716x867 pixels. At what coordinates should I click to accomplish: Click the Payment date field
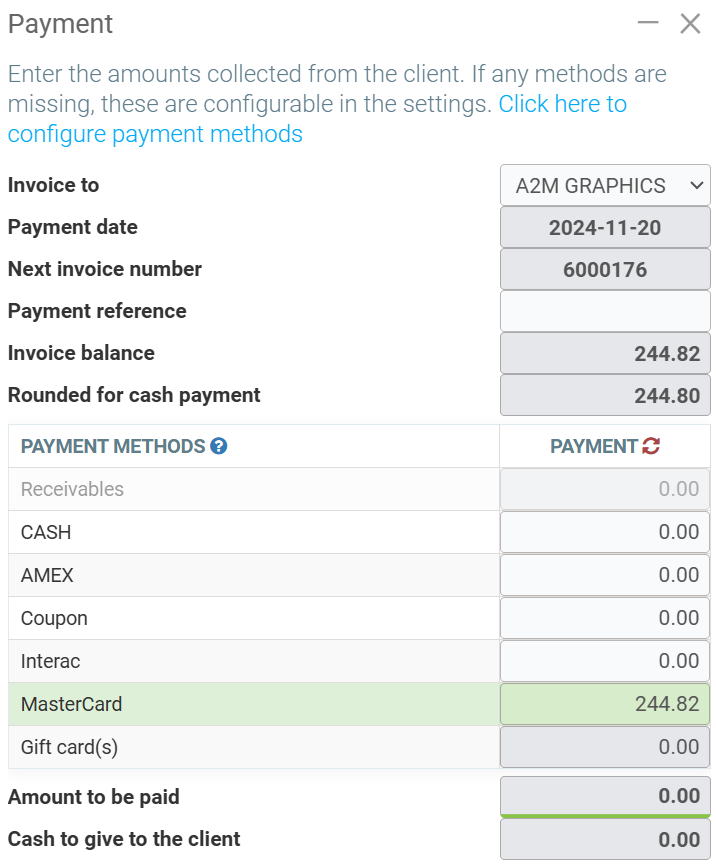click(x=605, y=227)
